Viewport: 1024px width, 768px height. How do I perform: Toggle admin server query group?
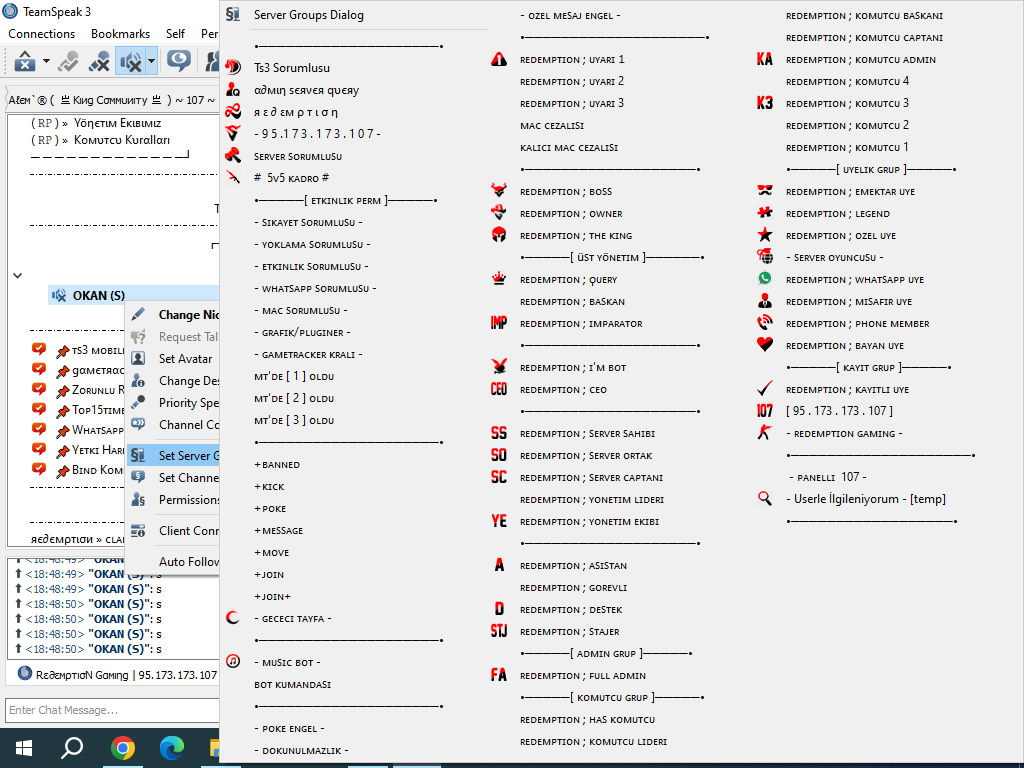(x=306, y=90)
